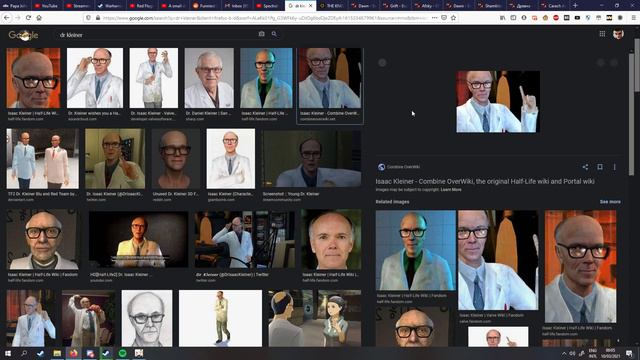Open File Explorer from taskbar

tap(57, 353)
